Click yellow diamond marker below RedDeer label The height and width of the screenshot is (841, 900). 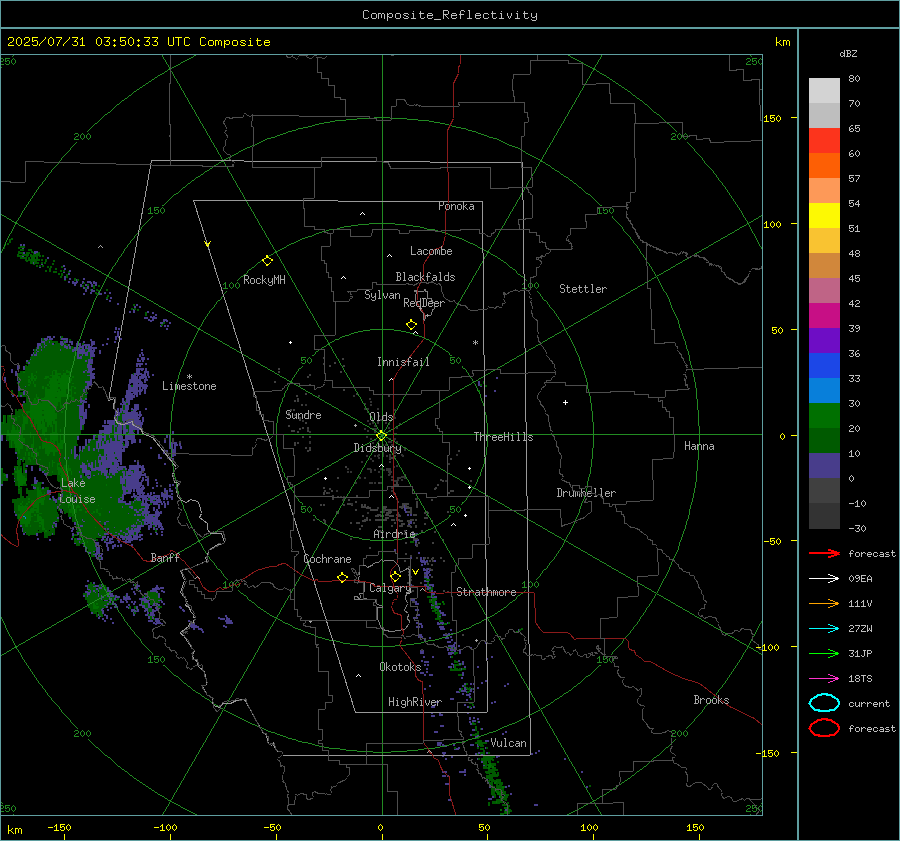point(411,325)
